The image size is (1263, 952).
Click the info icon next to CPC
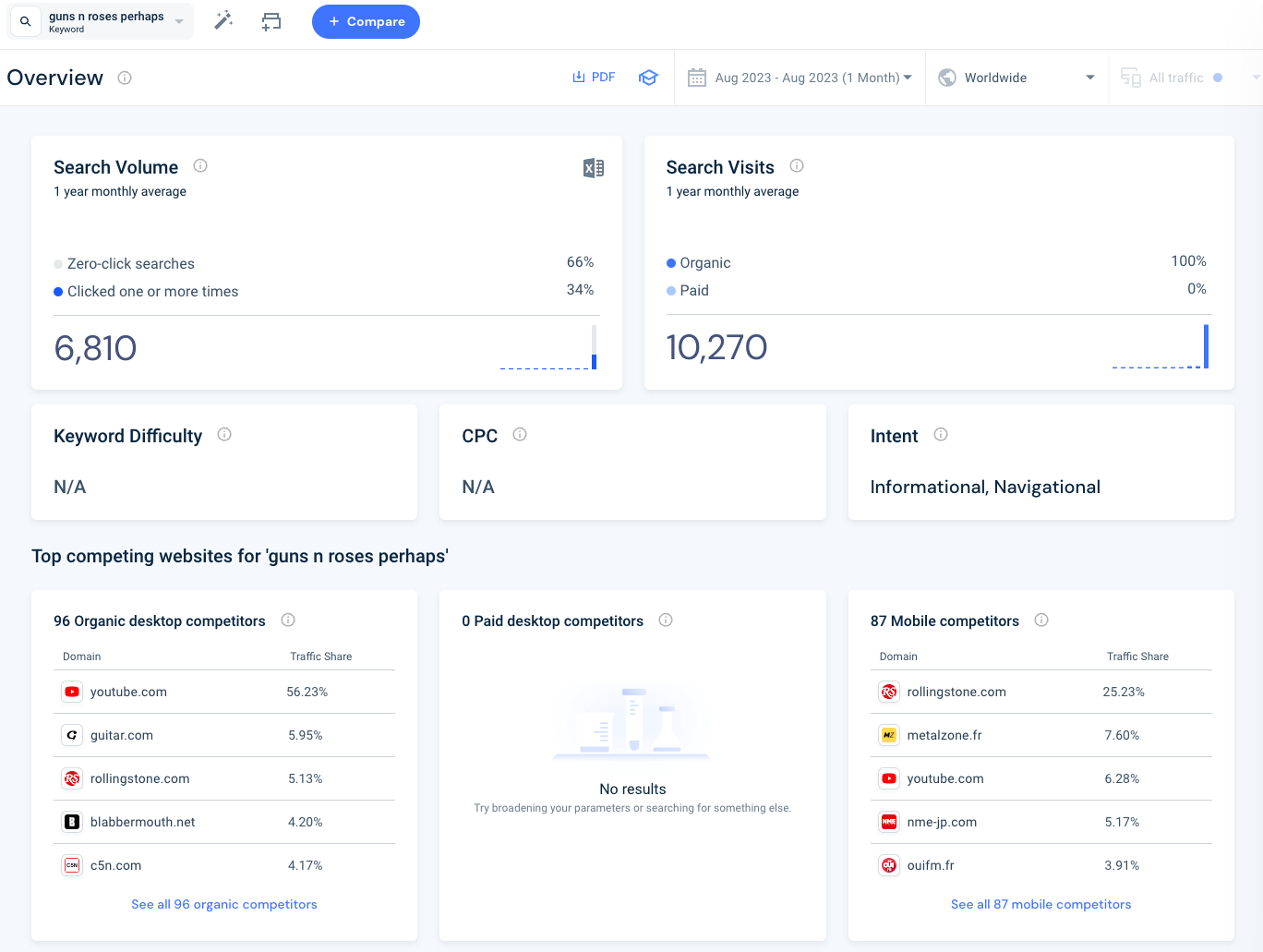click(x=520, y=435)
